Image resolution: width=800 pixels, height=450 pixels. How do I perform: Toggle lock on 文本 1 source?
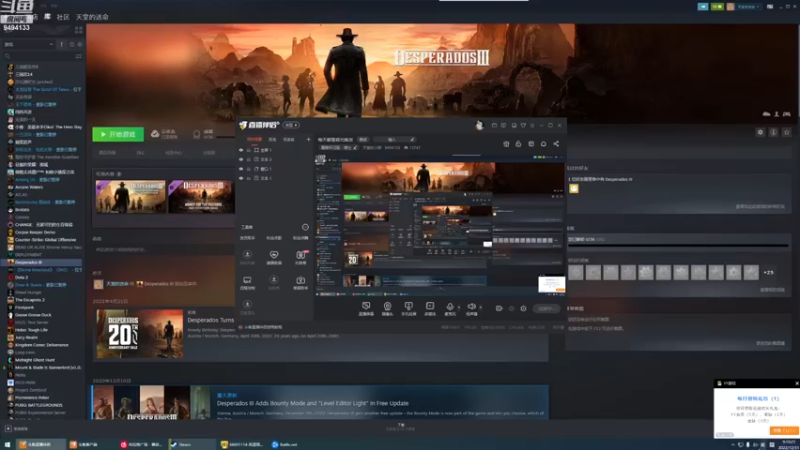(x=248, y=178)
